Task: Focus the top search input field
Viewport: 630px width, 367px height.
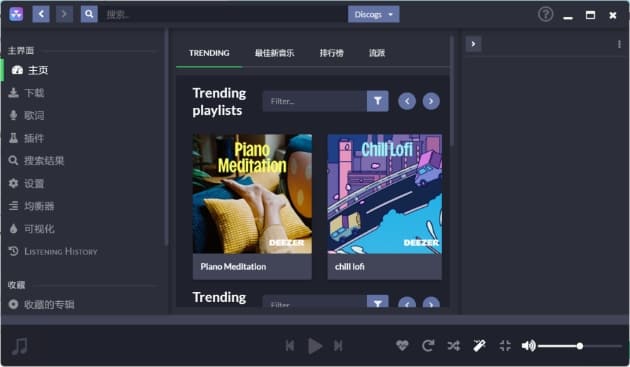Action: 223,14
